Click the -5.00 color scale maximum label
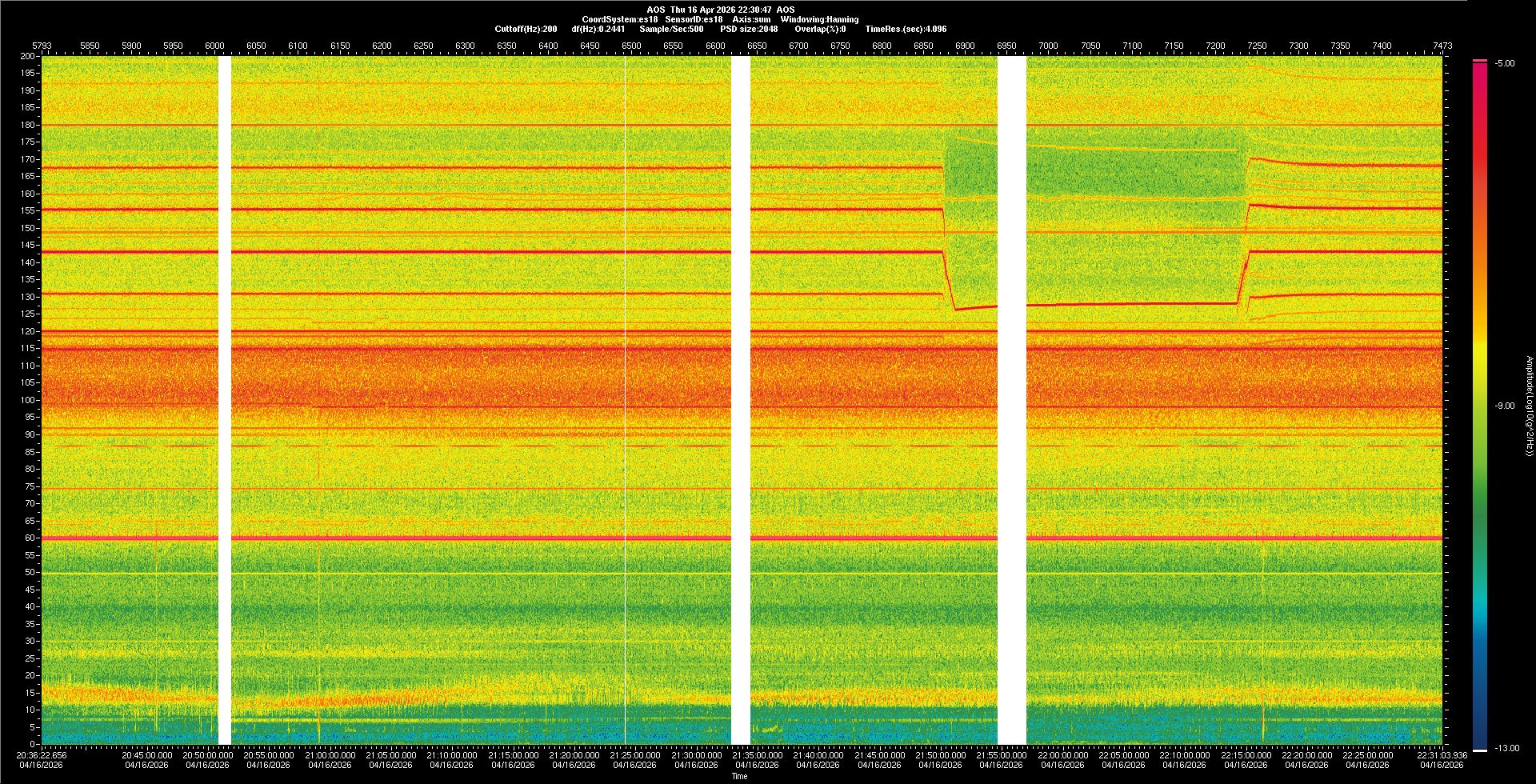This screenshot has height=784, width=1536. (1504, 63)
